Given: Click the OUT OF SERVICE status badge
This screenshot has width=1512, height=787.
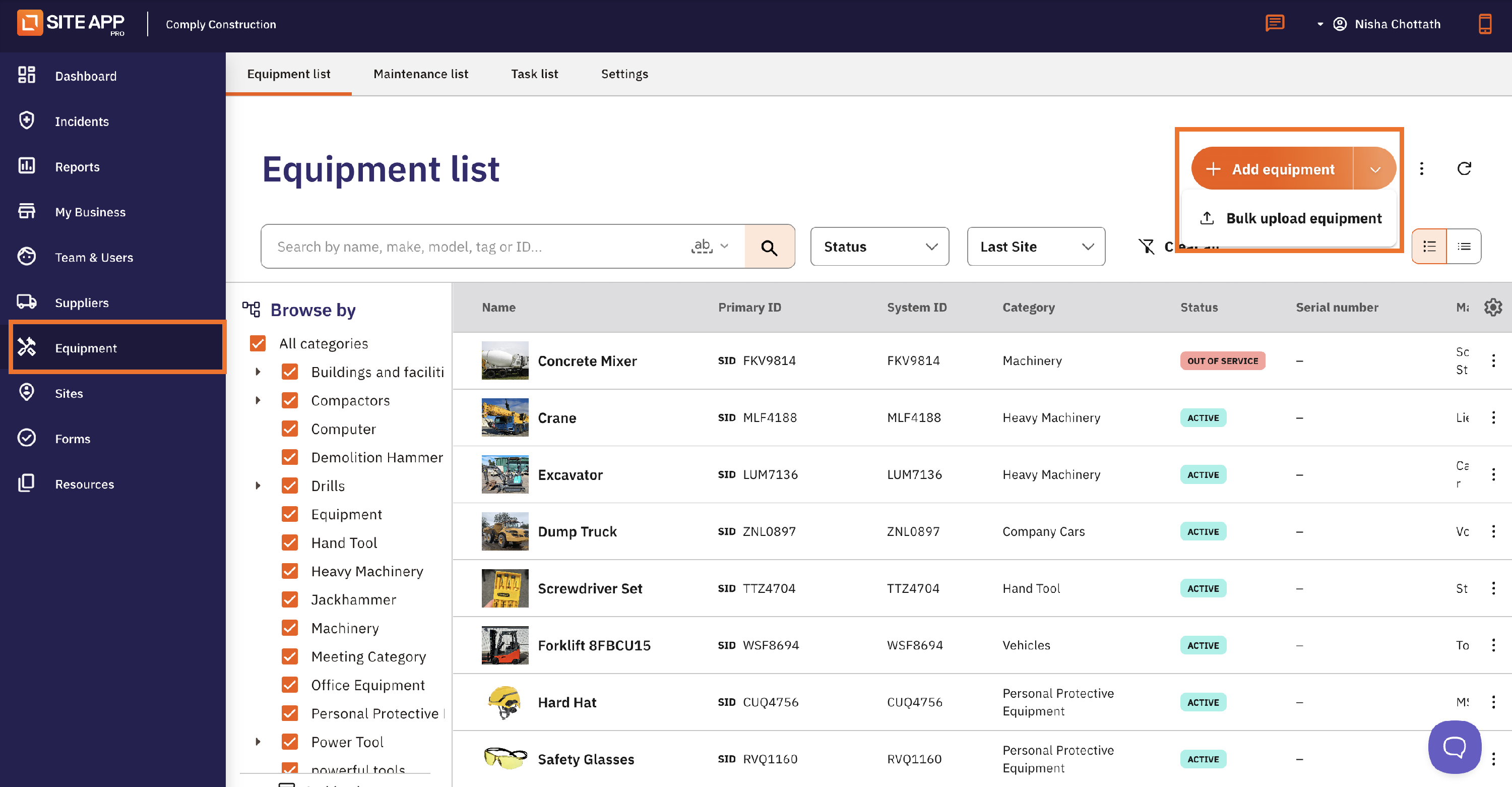Looking at the screenshot, I should (1223, 360).
